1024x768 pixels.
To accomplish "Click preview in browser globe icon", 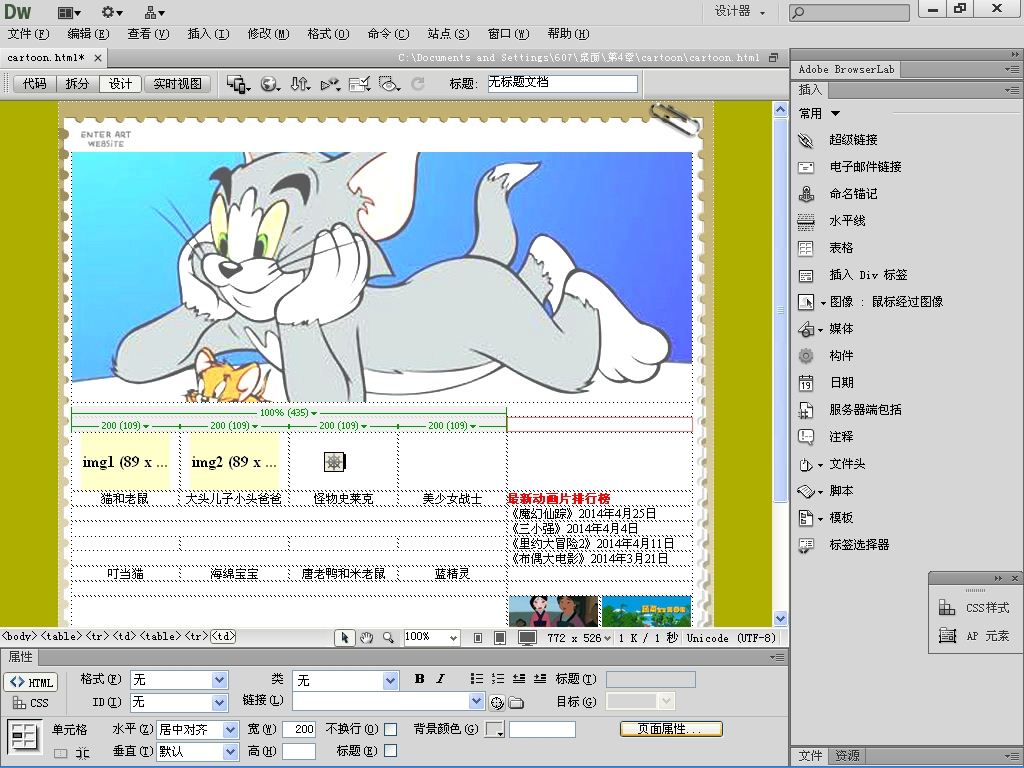I will [270, 84].
